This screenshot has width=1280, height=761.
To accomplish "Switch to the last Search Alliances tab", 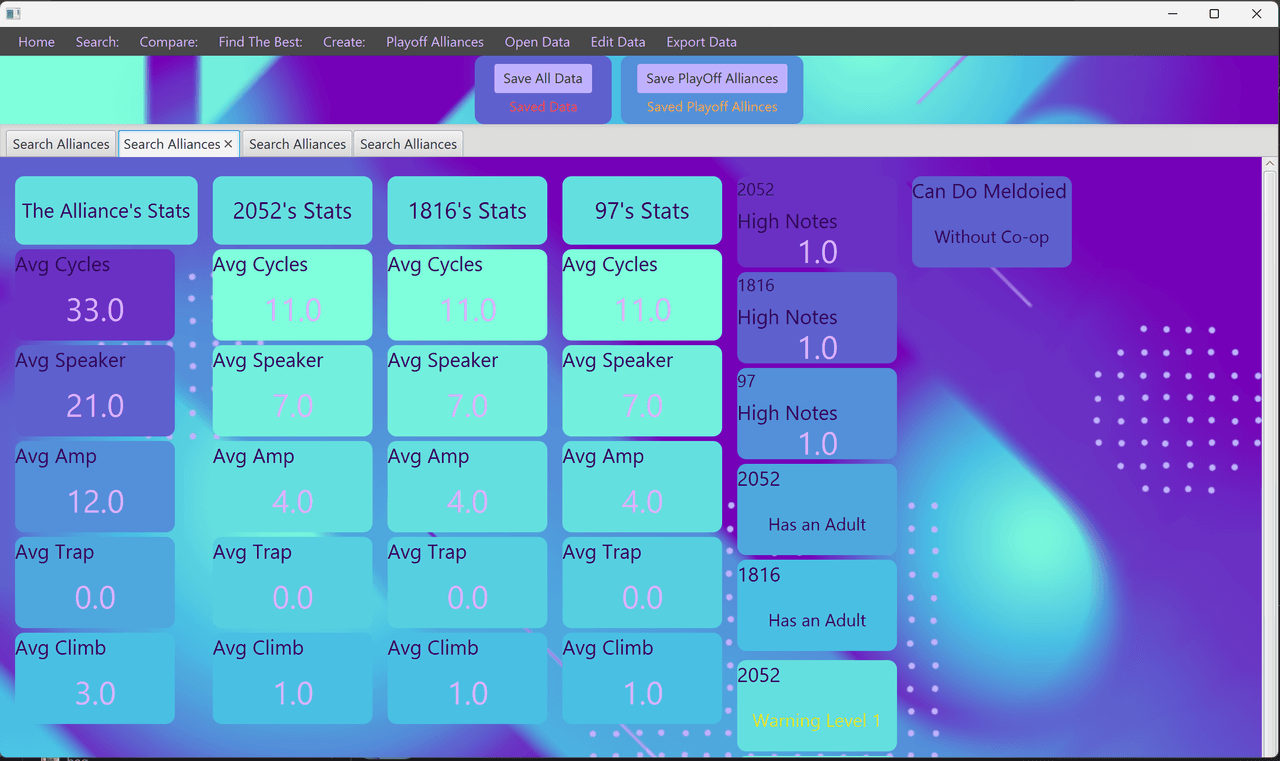I will click(x=408, y=144).
